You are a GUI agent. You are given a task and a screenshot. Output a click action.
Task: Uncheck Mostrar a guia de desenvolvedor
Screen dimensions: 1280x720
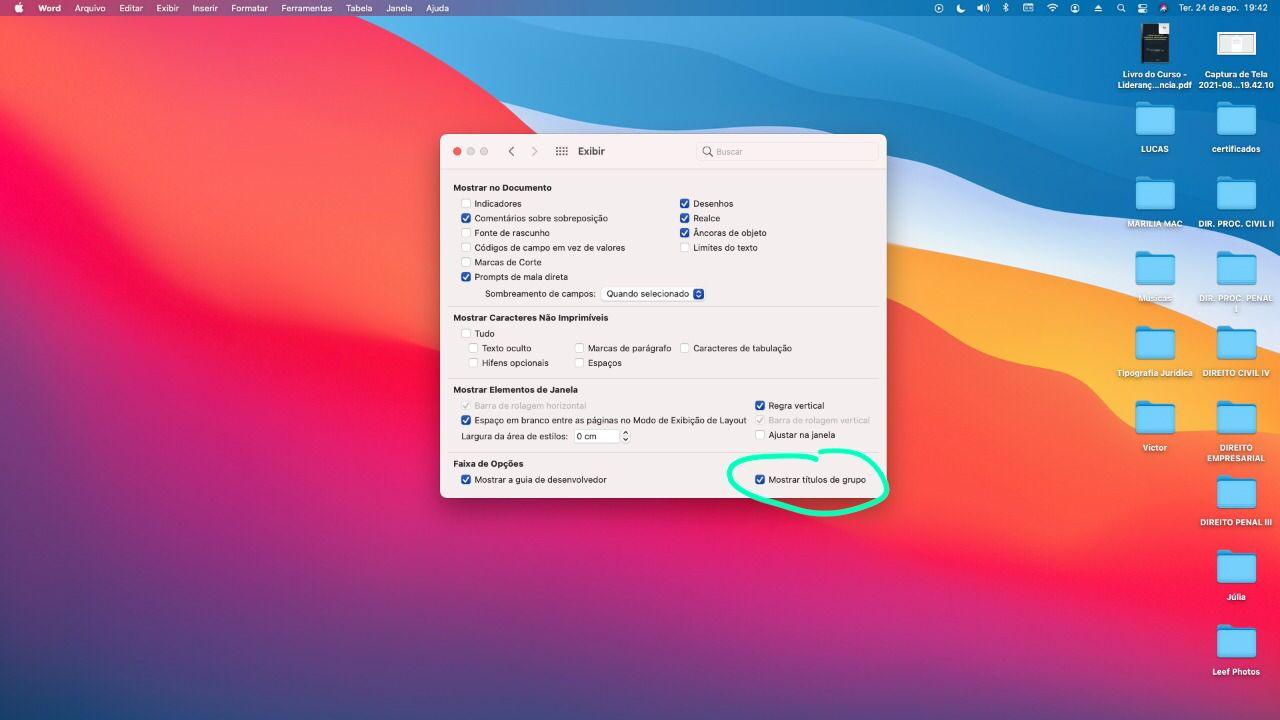click(x=466, y=480)
